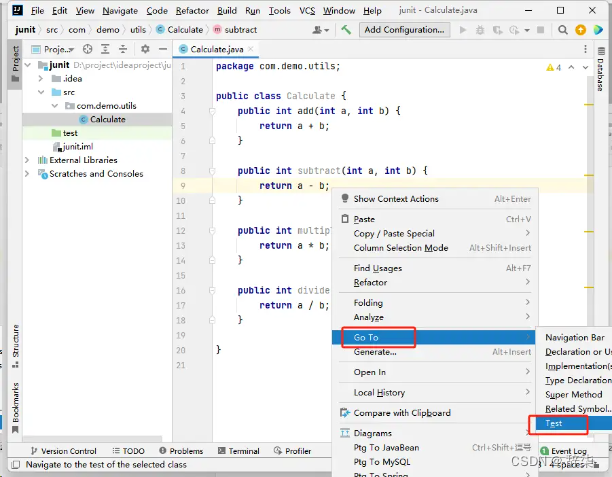Click the orange IDE update icon
The height and width of the screenshot is (477, 612).
[x=580, y=30]
